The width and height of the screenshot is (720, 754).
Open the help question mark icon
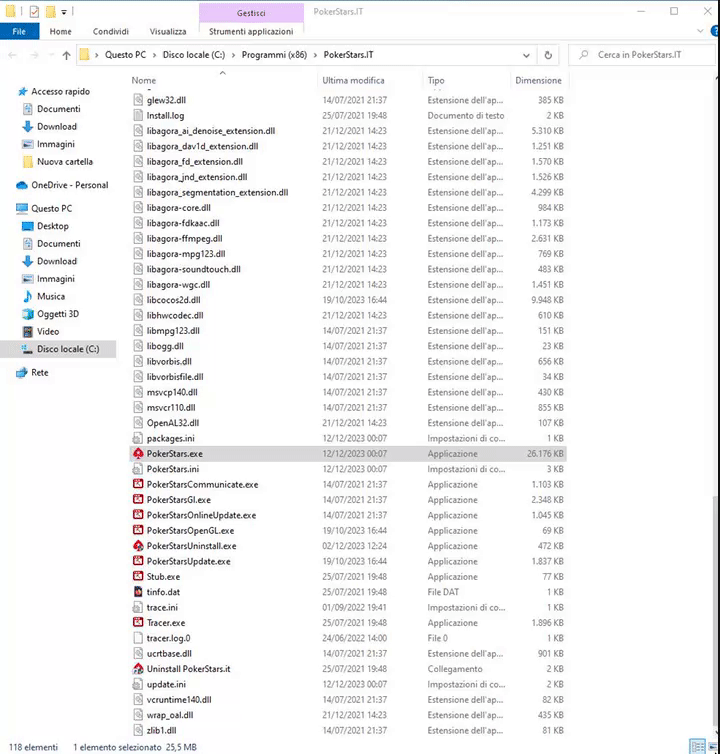click(x=715, y=31)
